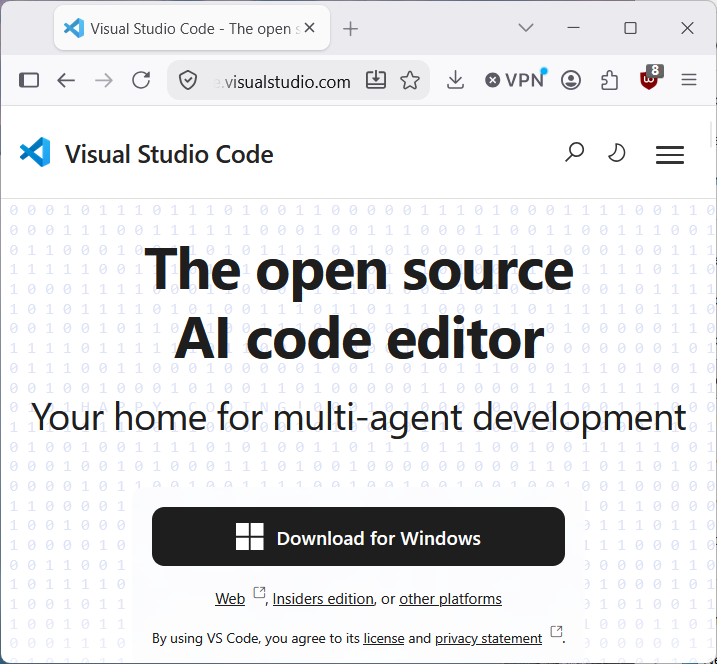Viewport: 717px width, 664px height.
Task: Open the uBlock Origin extension
Action: pos(651,78)
